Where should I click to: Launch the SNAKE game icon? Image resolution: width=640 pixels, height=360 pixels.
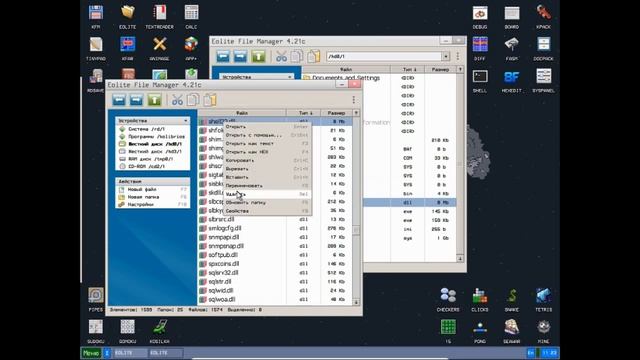pos(512,299)
